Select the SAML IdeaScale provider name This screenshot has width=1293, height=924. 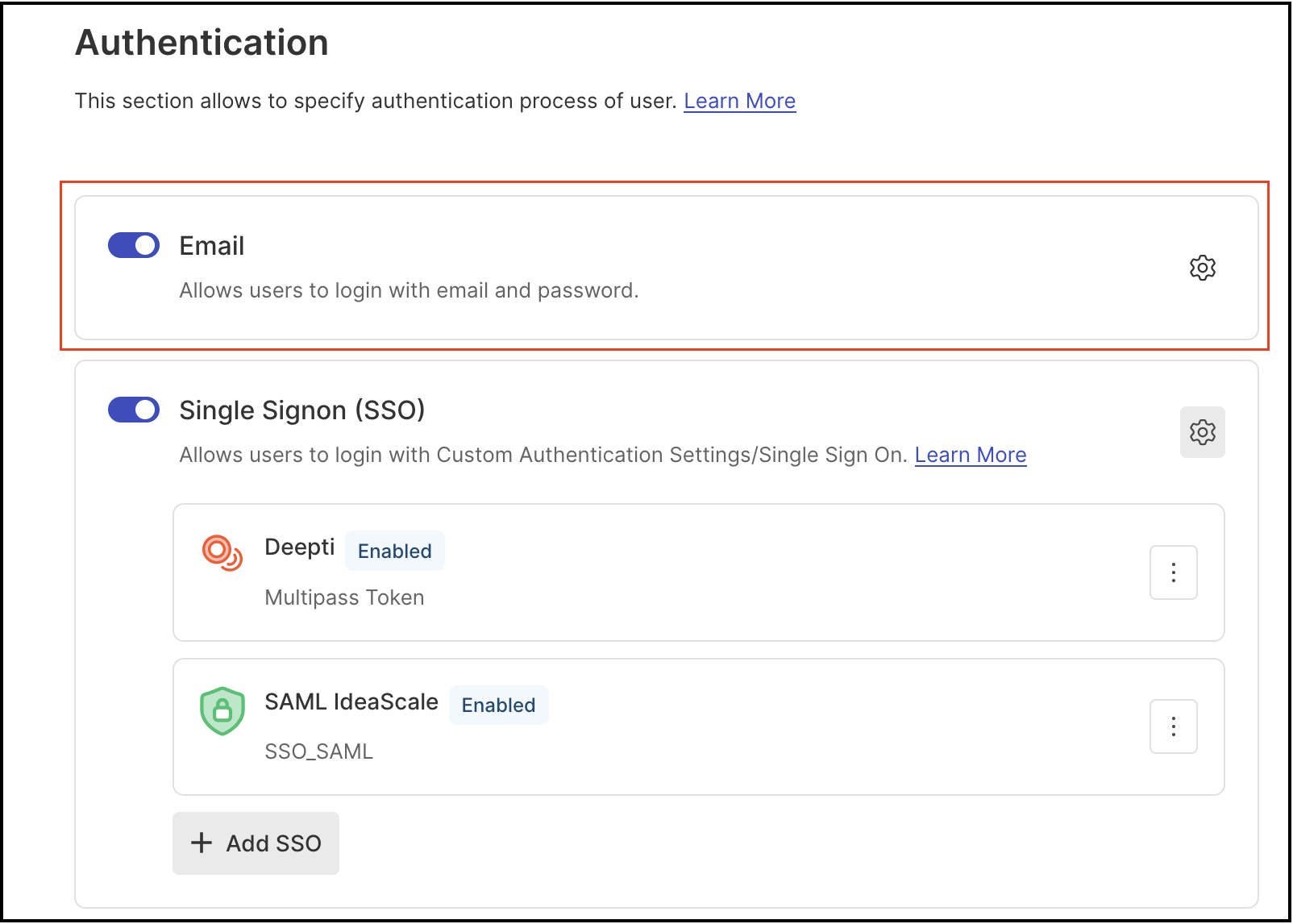(351, 701)
